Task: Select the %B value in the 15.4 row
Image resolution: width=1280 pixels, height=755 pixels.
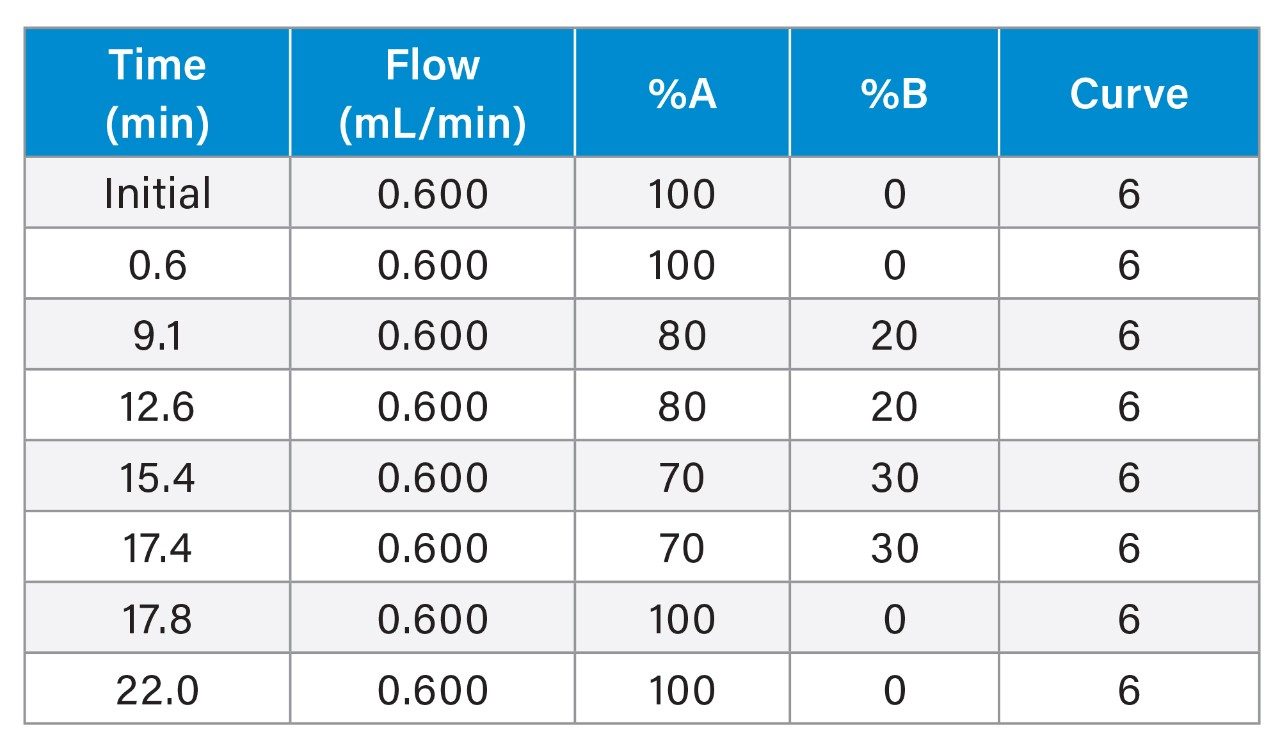Action: pos(893,478)
